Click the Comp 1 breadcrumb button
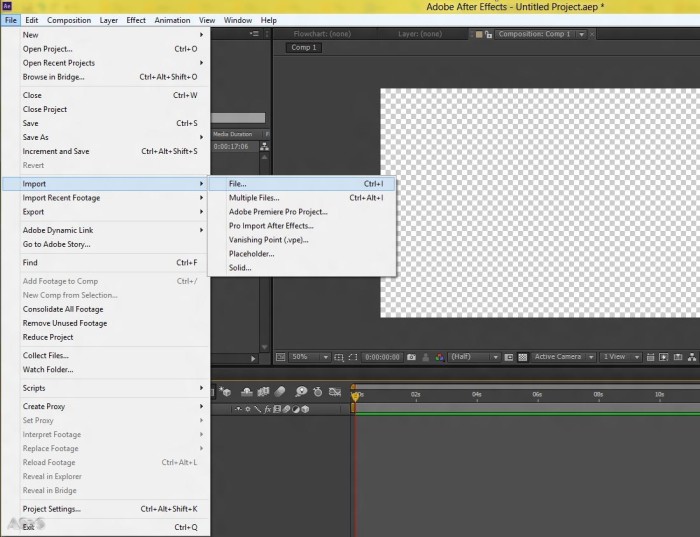700x537 pixels. 304,47
